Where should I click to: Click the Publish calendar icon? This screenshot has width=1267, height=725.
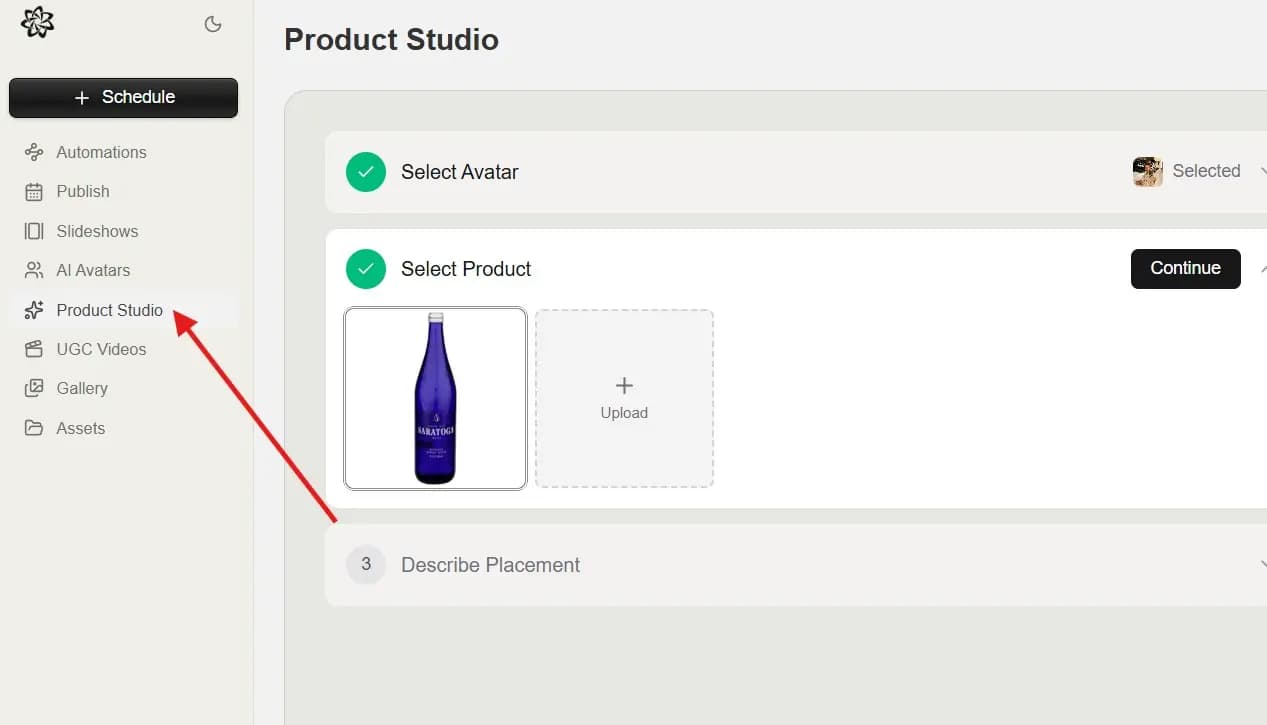click(x=34, y=191)
